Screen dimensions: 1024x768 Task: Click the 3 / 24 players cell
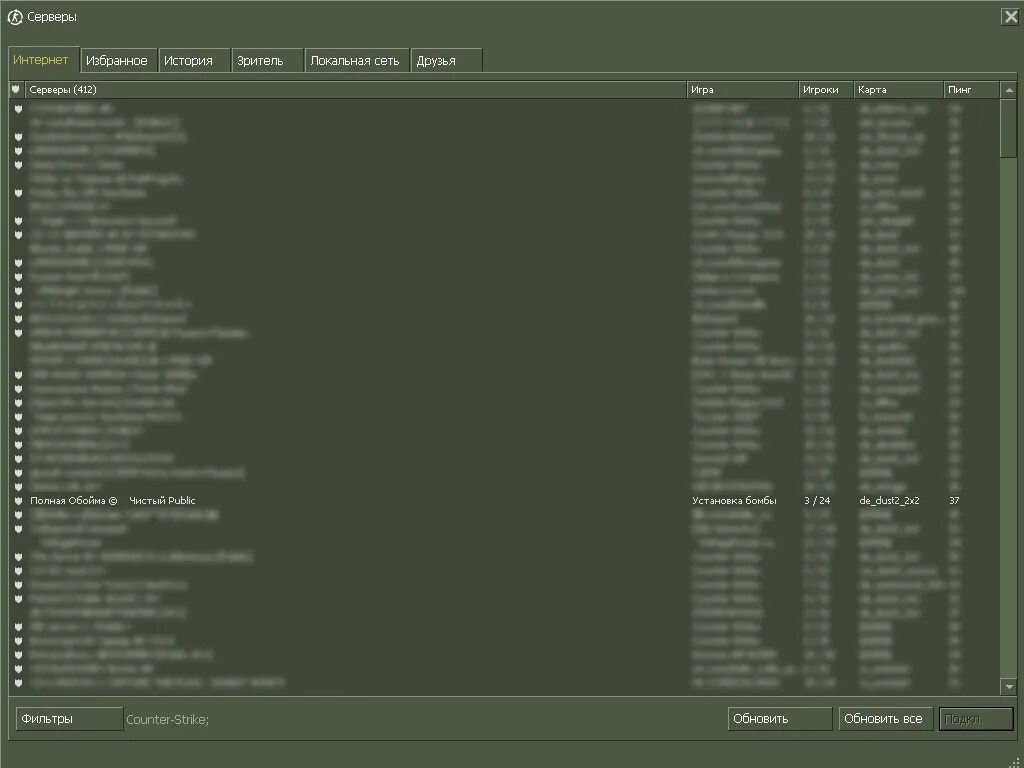[x=817, y=501]
